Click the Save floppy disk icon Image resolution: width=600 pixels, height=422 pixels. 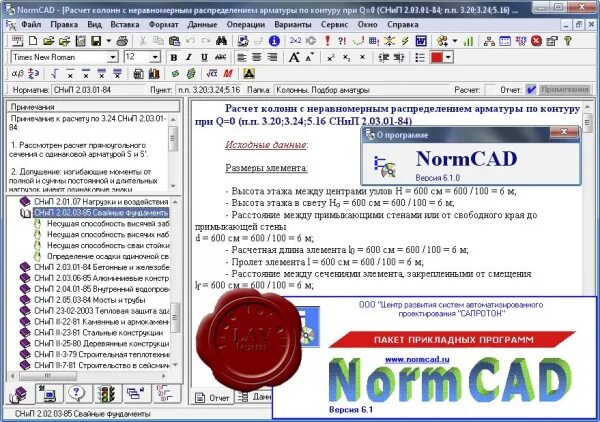click(96, 41)
